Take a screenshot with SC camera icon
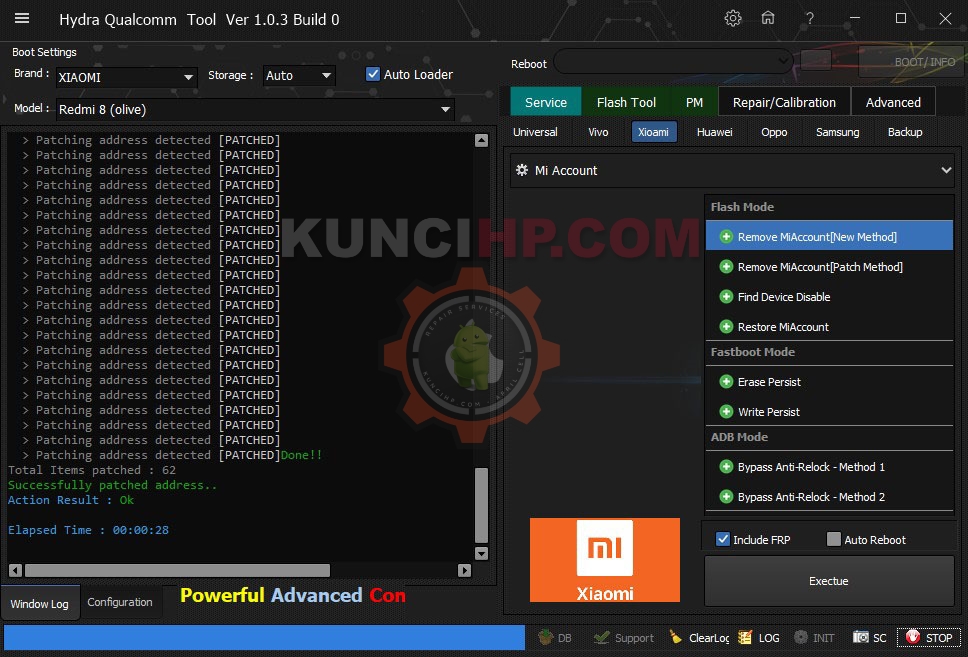968x657 pixels. [x=861, y=637]
